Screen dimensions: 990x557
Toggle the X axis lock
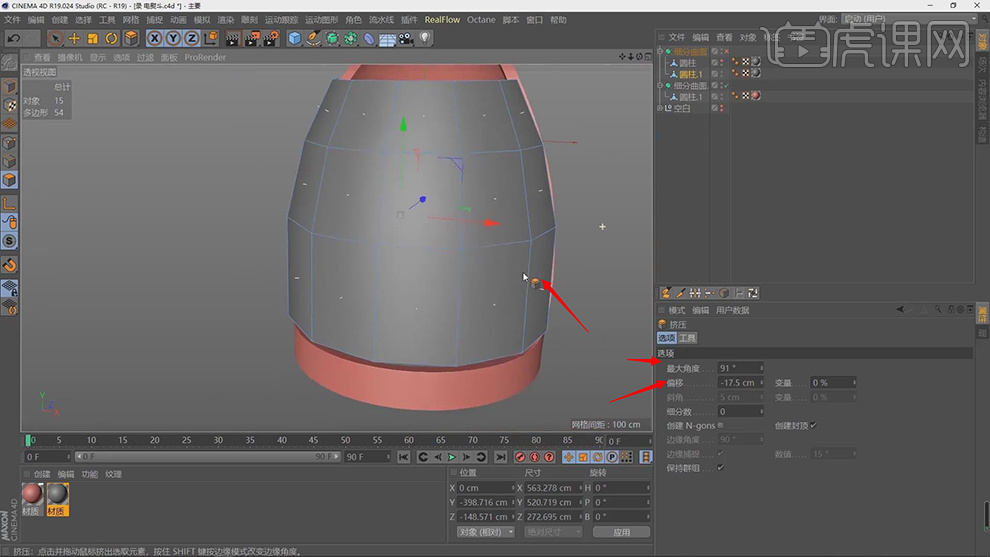tap(155, 38)
